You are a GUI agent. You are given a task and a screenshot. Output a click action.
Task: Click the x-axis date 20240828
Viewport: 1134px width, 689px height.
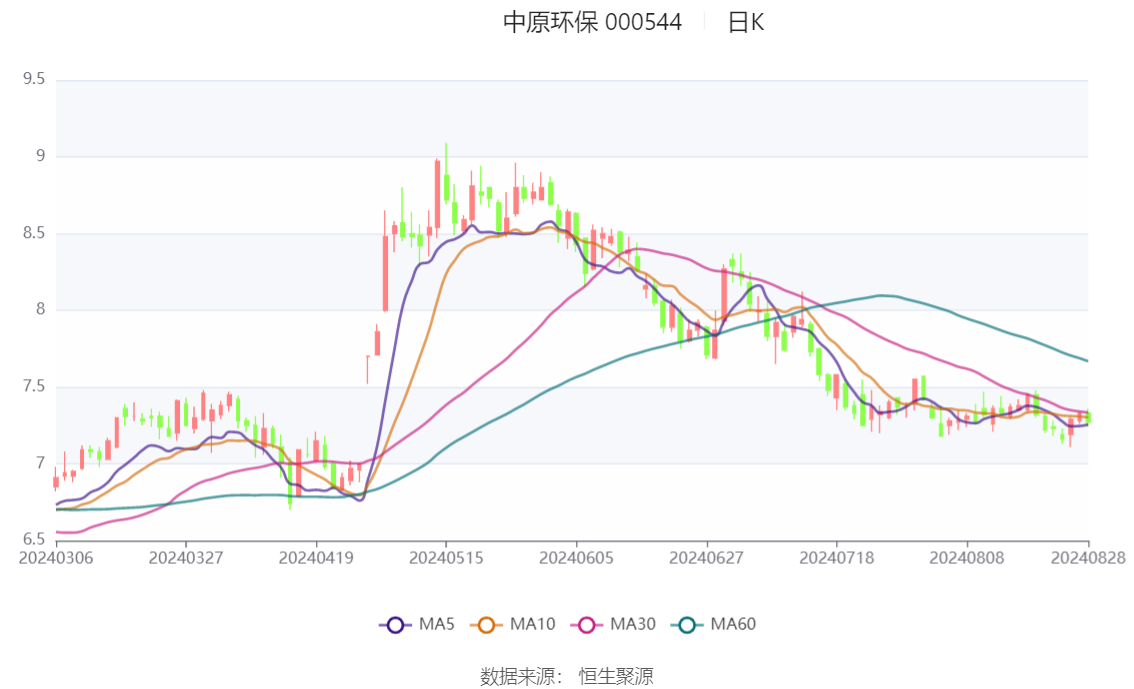1088,558
